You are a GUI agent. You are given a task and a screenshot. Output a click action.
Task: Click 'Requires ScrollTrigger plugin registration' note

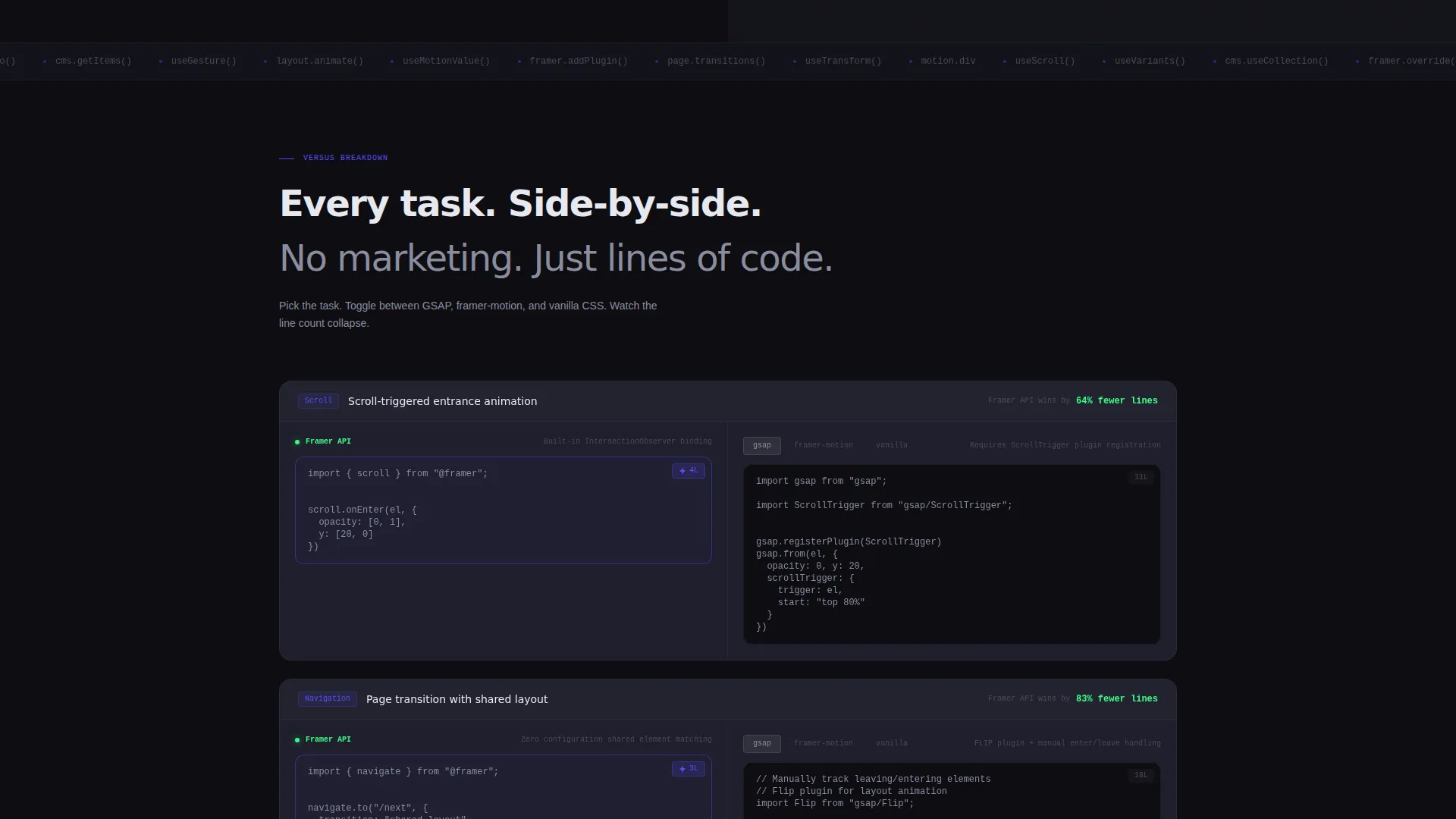[x=1065, y=445]
